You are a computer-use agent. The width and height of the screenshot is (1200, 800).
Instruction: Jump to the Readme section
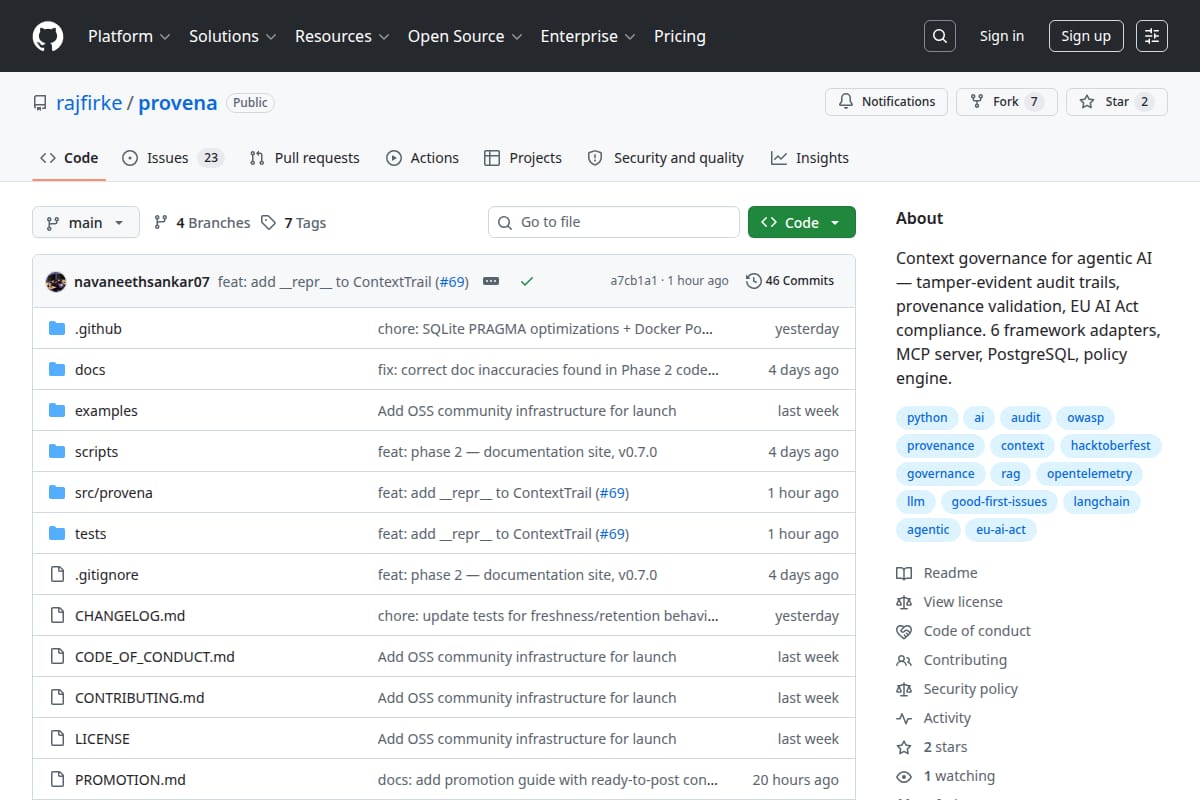click(x=937, y=573)
